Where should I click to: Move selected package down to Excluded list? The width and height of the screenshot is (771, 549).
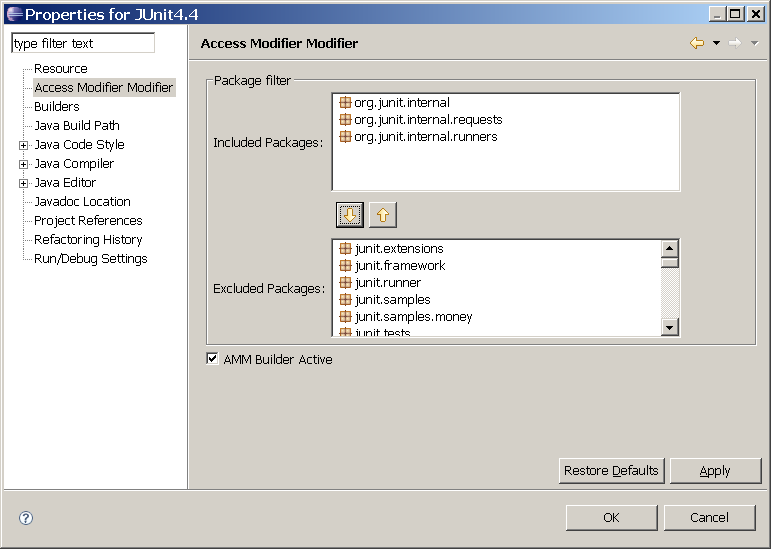tap(350, 215)
